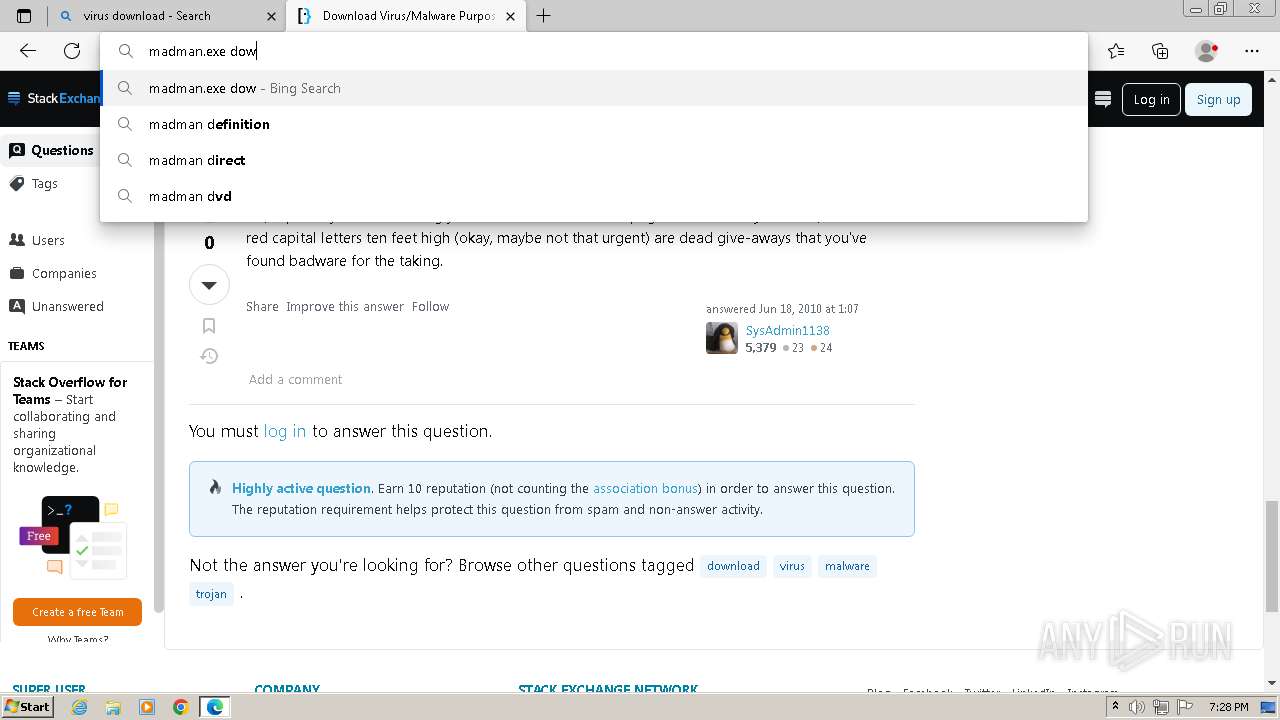Choose madman dvd suggestion
The width and height of the screenshot is (1280, 720).
tap(594, 196)
